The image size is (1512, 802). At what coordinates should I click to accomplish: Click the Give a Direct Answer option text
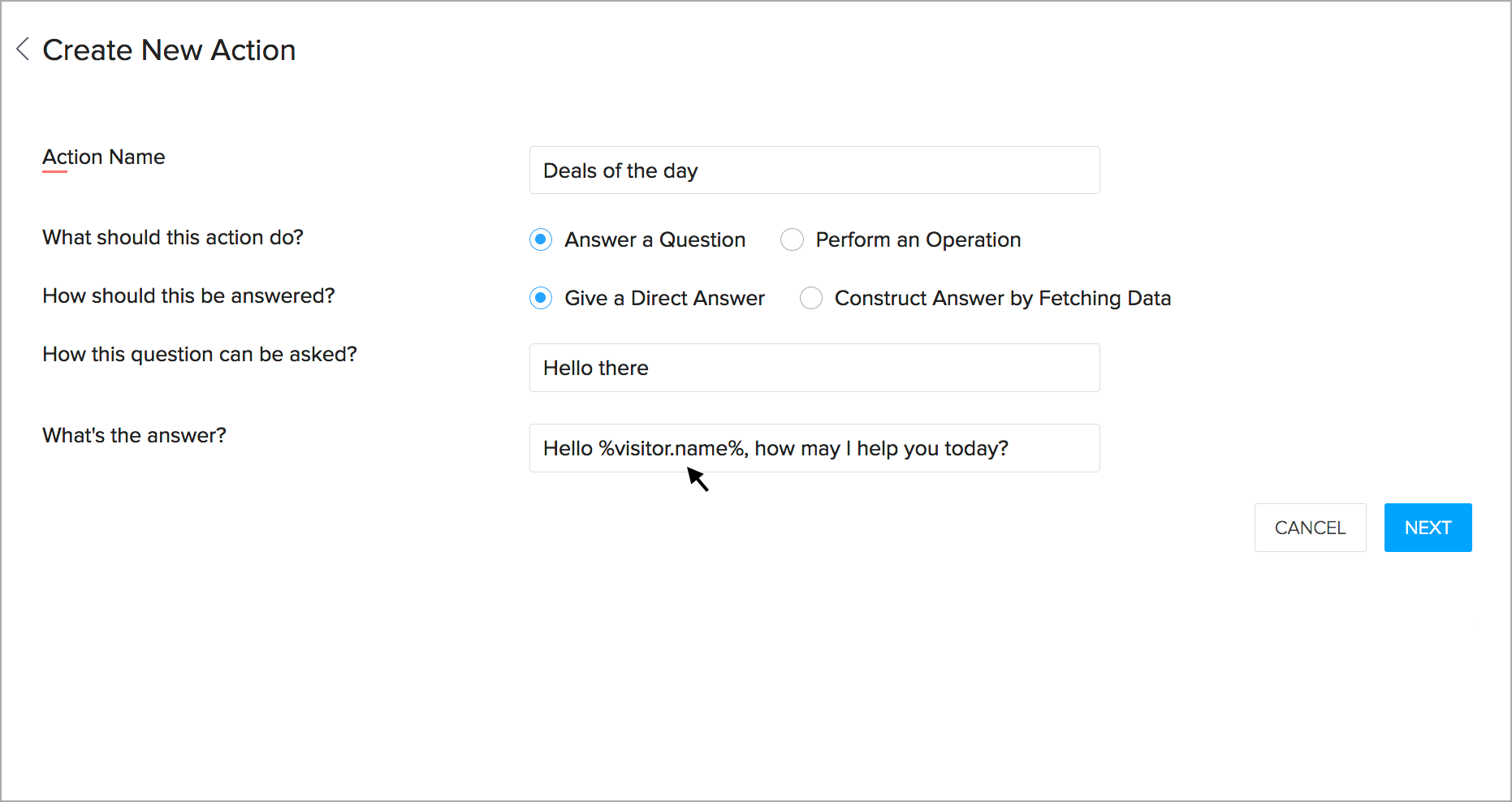(665, 298)
